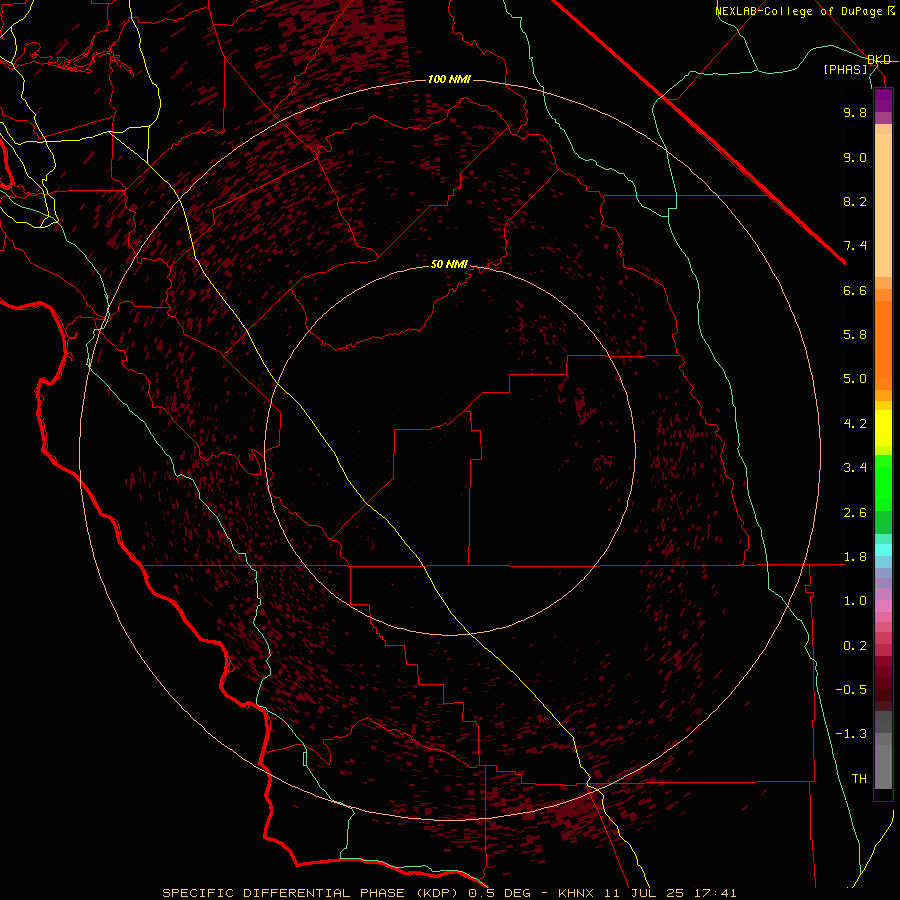Pick the cyan segment of the color bar
Screen dimensions: 900x900
click(x=883, y=550)
